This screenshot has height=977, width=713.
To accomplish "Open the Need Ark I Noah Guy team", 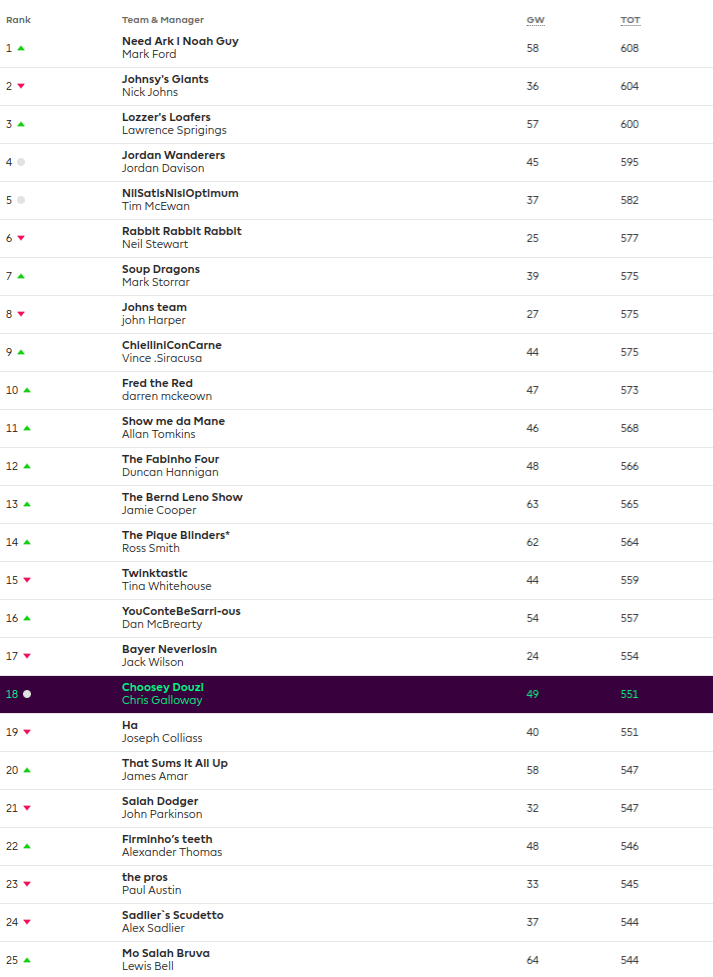I will (180, 41).
